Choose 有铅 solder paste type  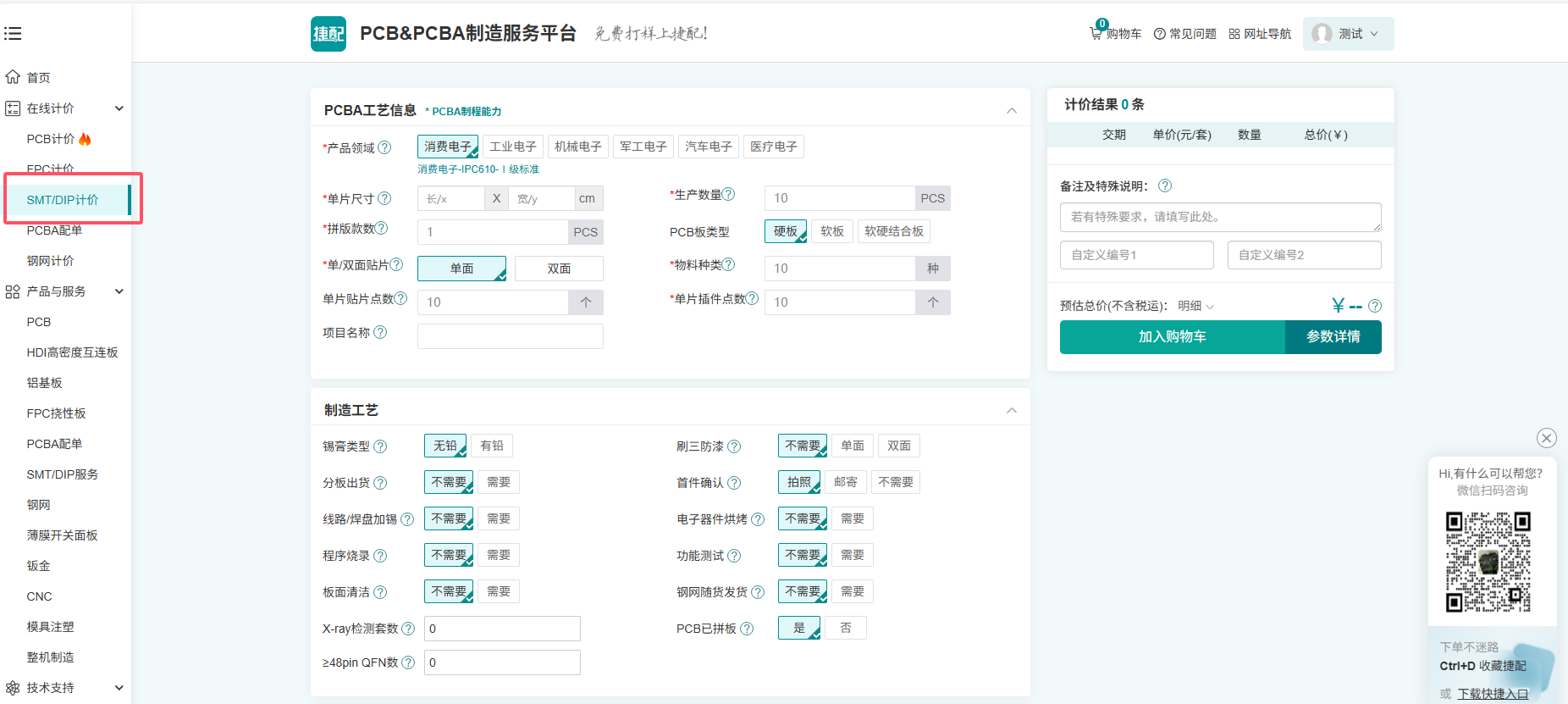point(492,446)
